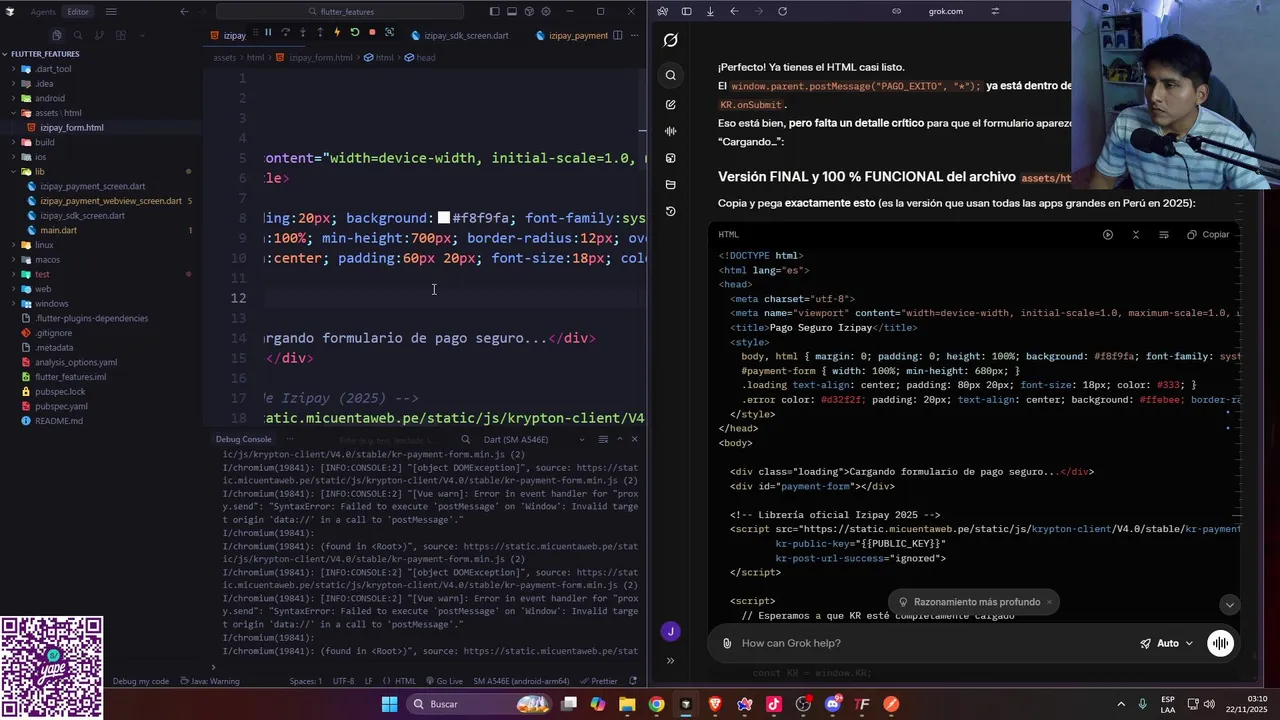Screen dimensions: 1280x720
Task: Open Source Control icon in sidebar
Action: point(98,35)
